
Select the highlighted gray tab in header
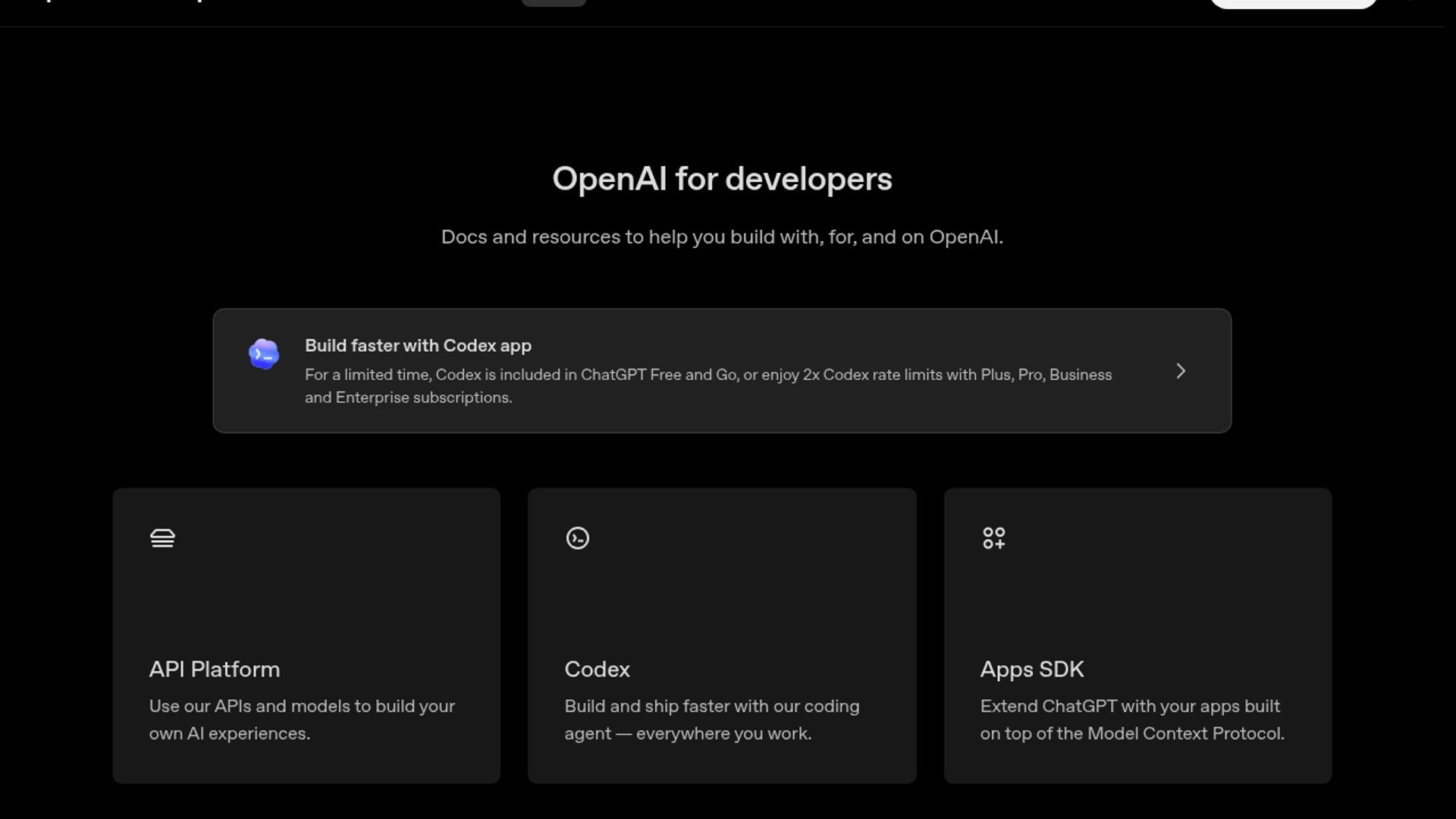[x=554, y=2]
